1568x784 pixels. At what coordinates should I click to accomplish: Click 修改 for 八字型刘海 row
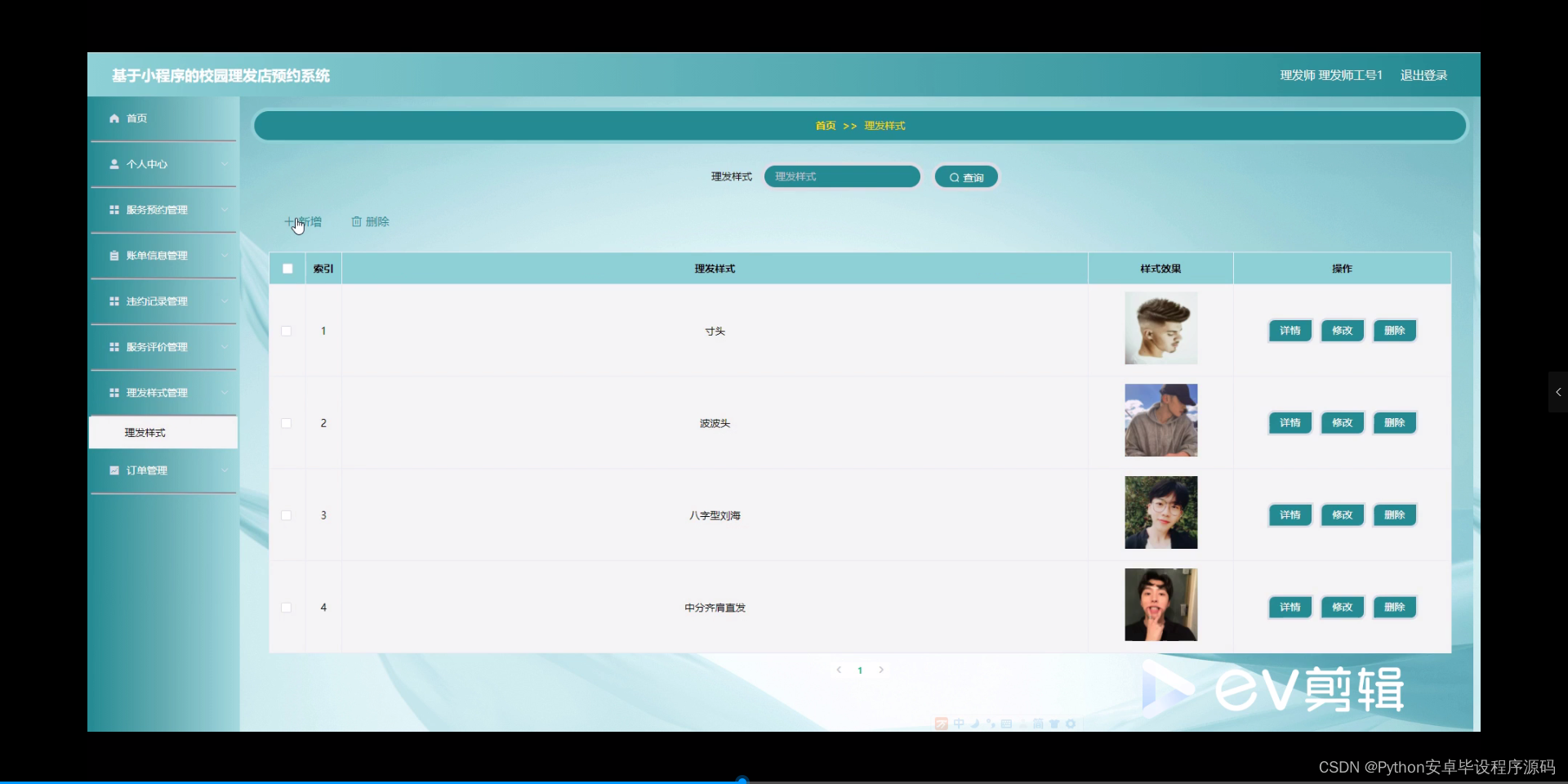coord(1343,515)
